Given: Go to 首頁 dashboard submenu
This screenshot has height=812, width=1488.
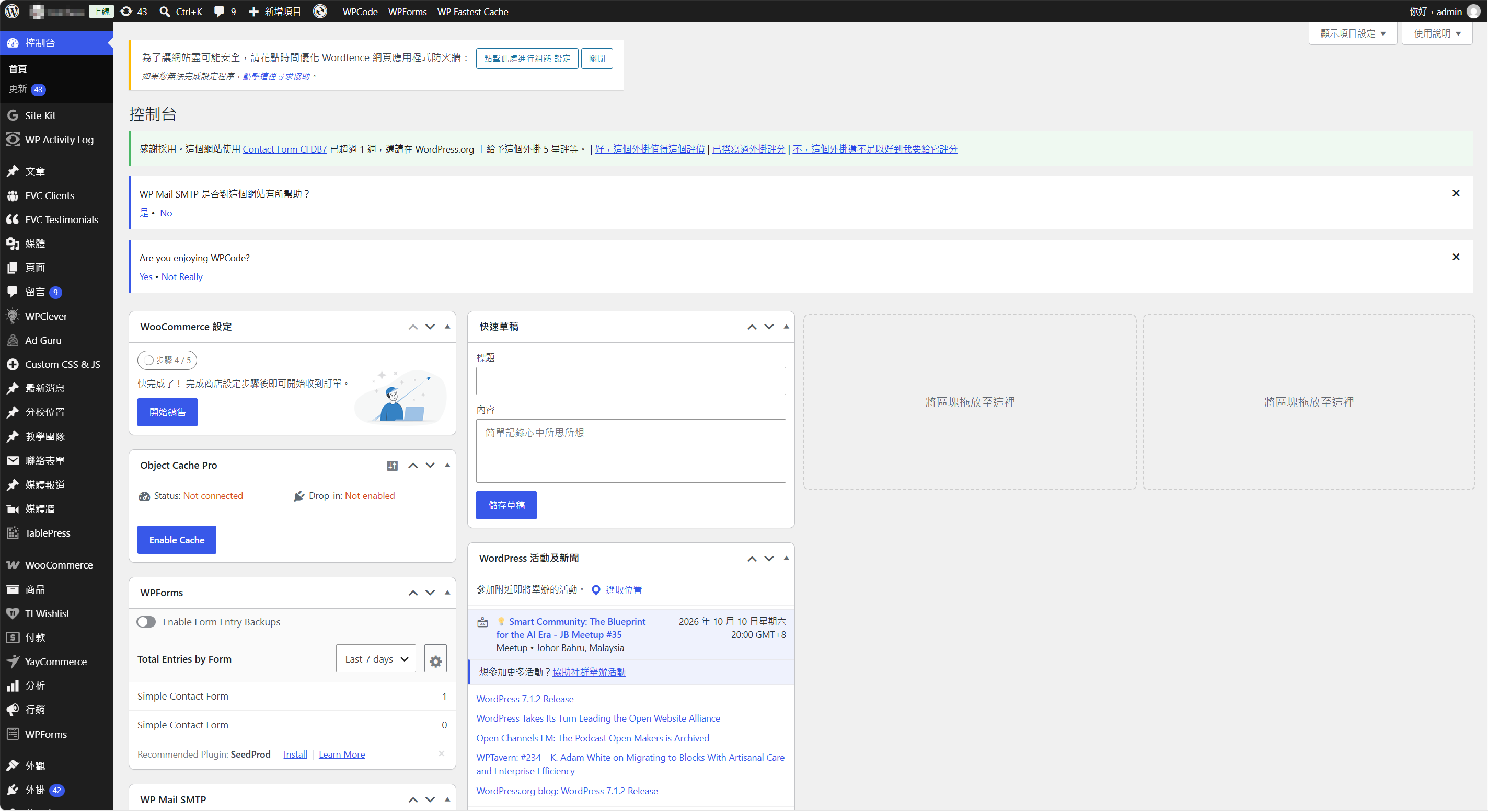Looking at the screenshot, I should point(18,69).
